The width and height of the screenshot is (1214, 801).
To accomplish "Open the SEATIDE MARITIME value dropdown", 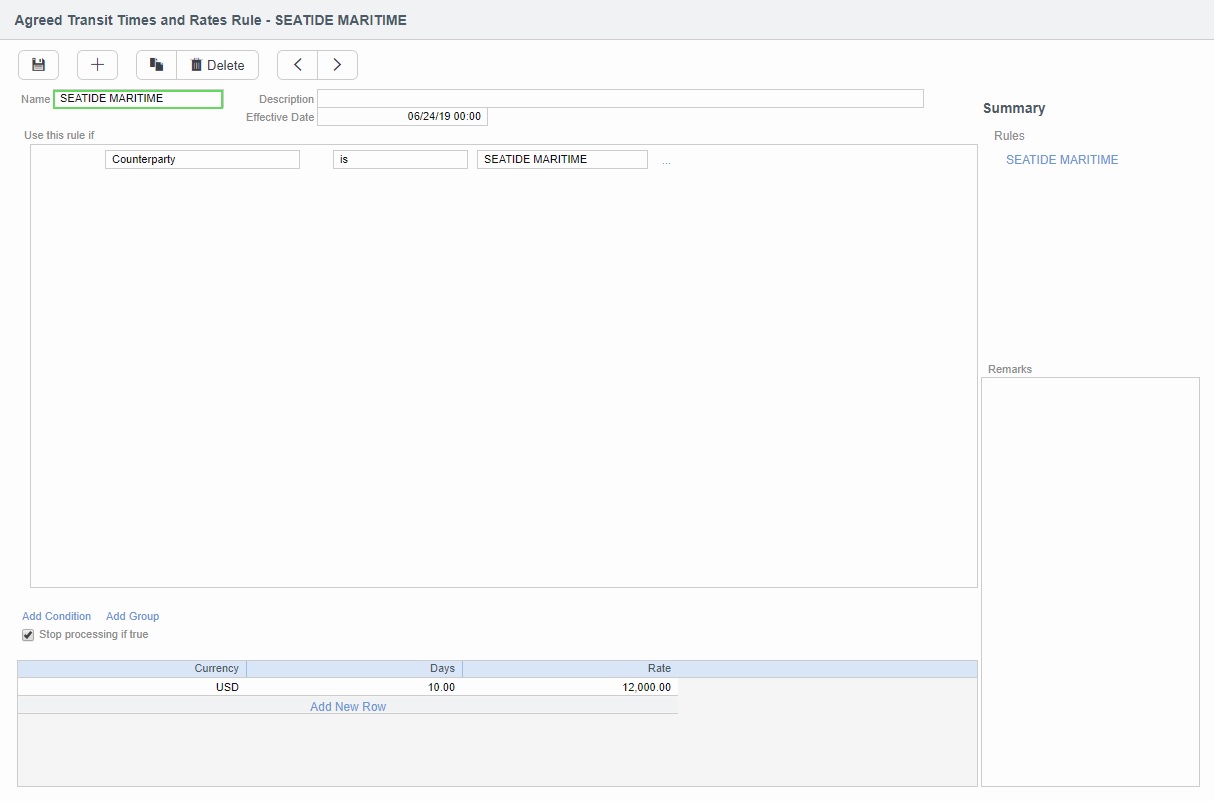I will [x=562, y=160].
